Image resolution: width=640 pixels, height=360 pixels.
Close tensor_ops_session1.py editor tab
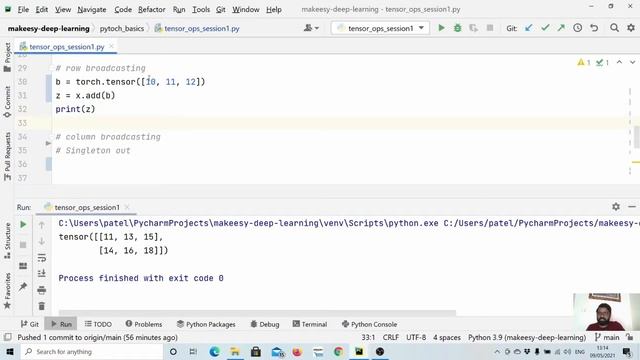(111, 47)
